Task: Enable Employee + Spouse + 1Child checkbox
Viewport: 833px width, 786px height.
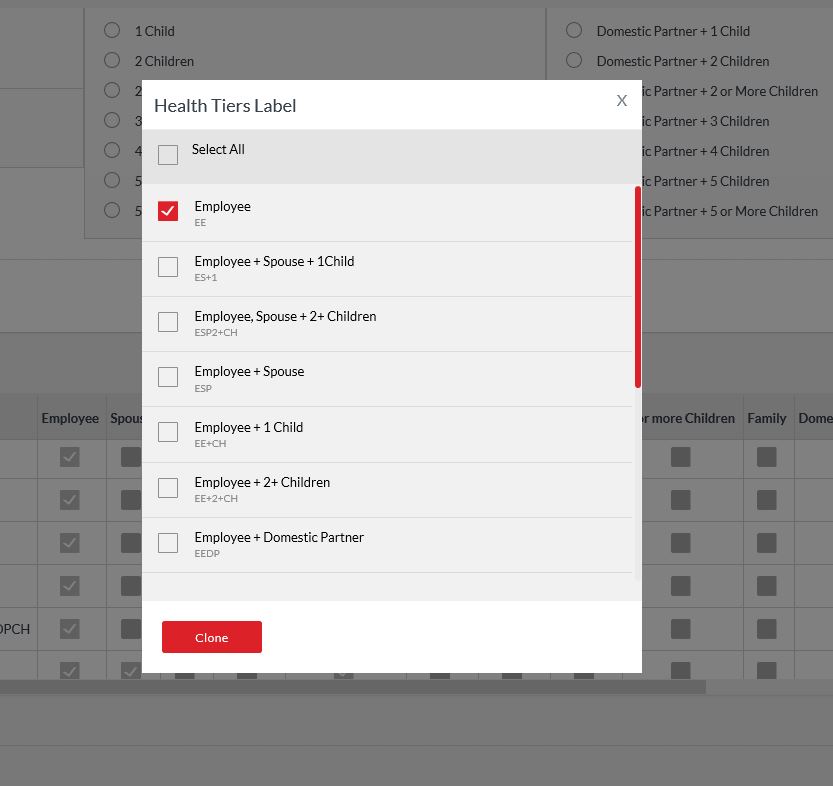Action: click(168, 267)
